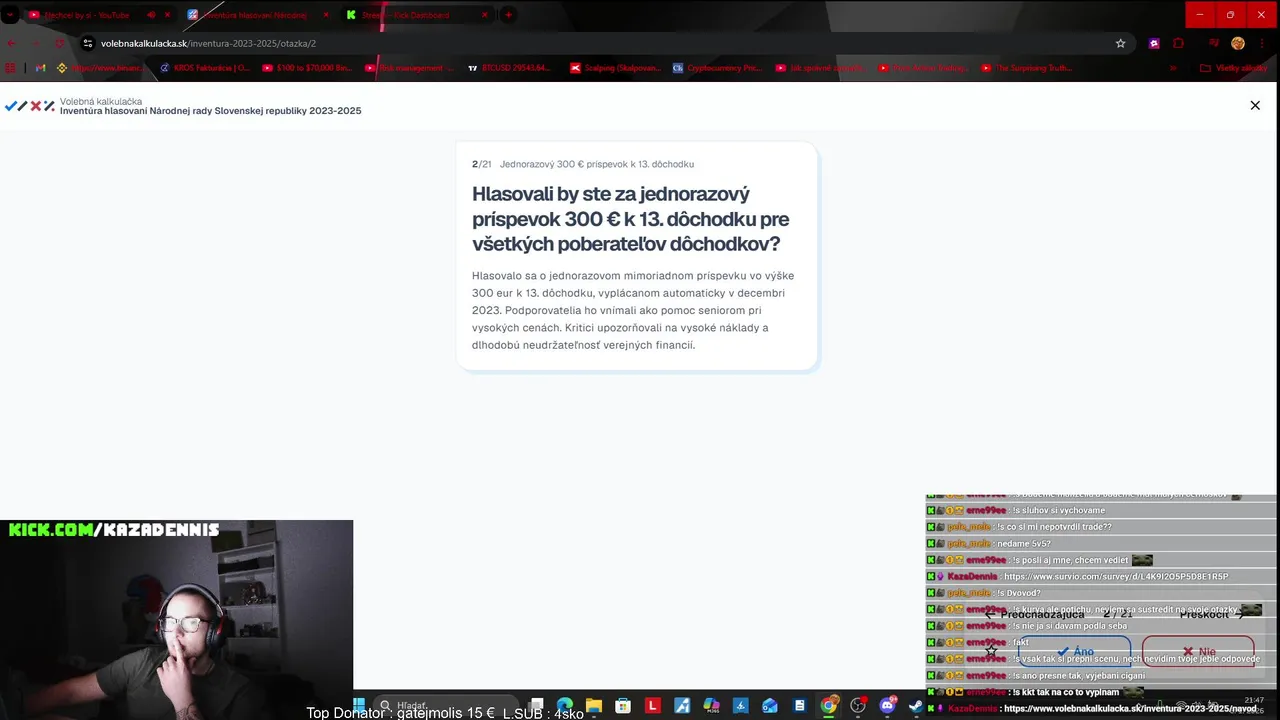Image resolution: width=1280 pixels, height=720 pixels.
Task: Click the taskbar search box Hľadať
Action: pos(445,705)
